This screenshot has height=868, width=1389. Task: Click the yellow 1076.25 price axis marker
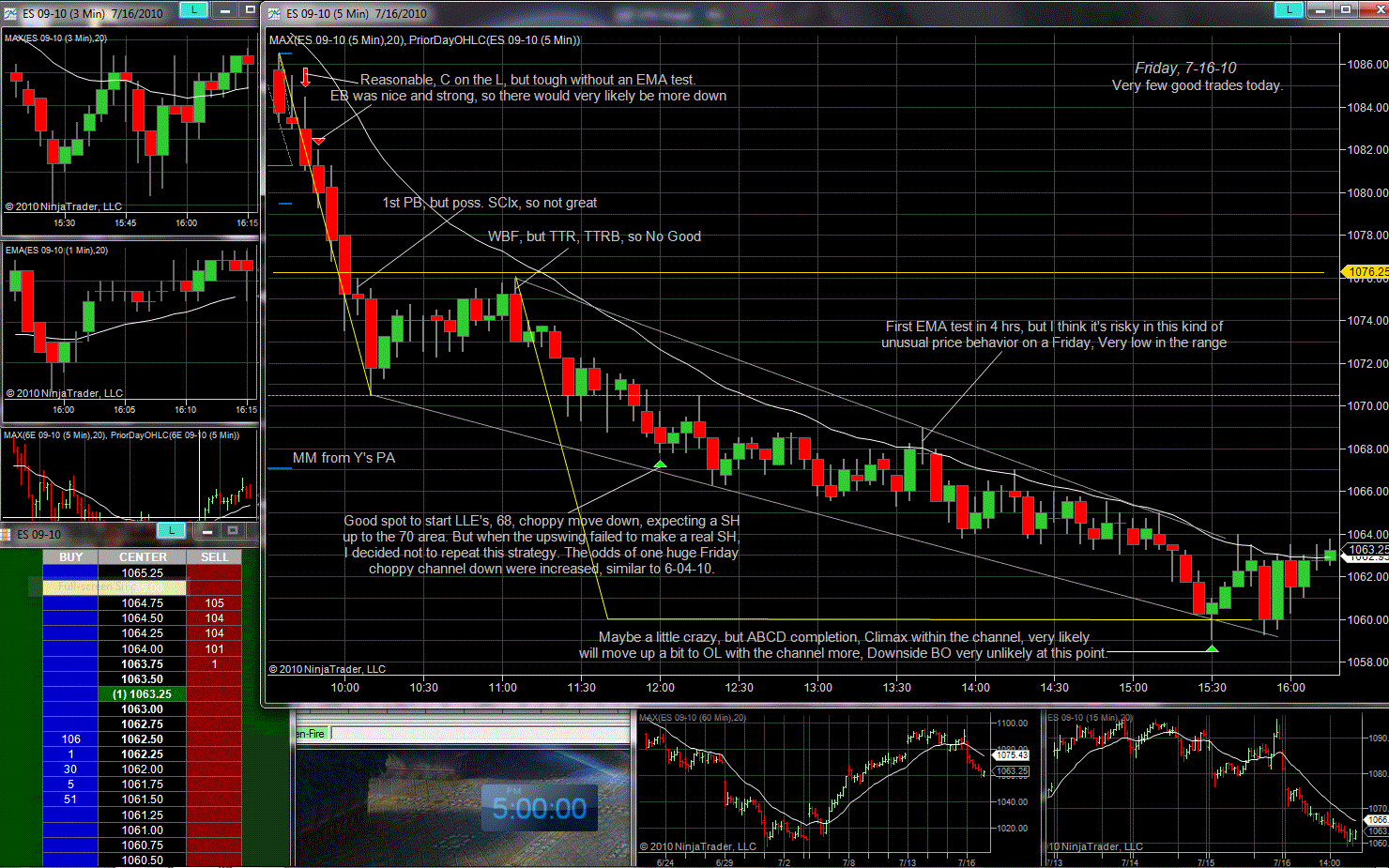[1367, 272]
